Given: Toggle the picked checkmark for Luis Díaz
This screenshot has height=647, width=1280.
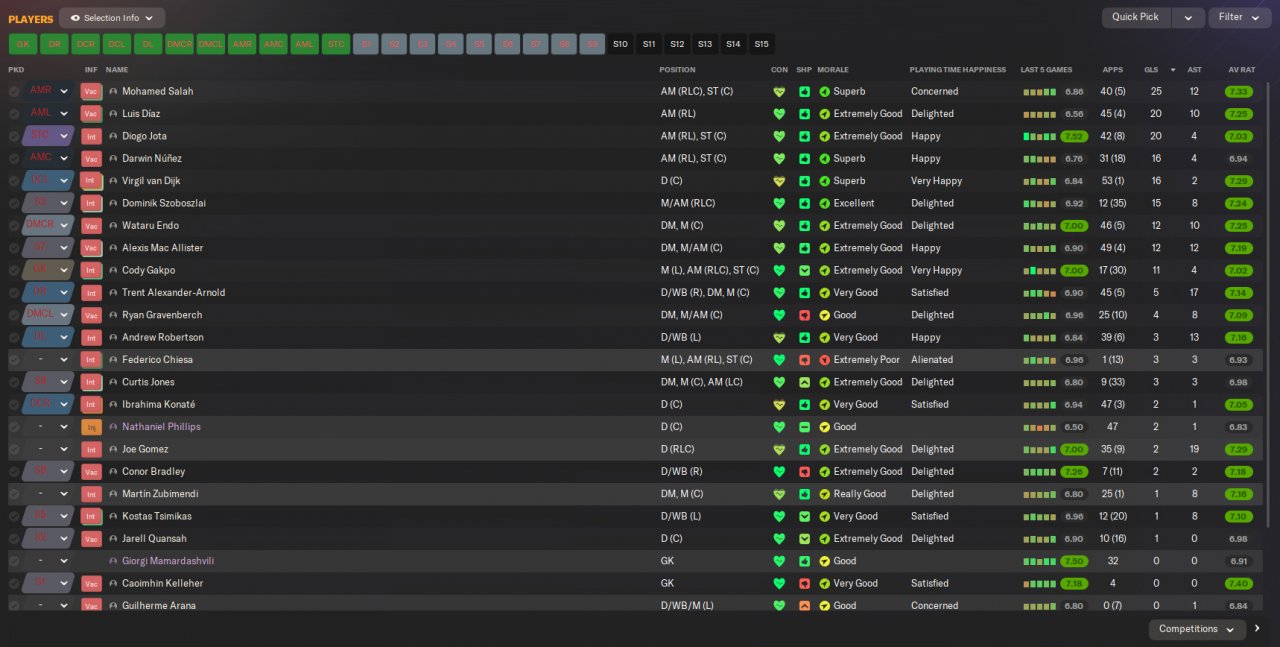Looking at the screenshot, I should [x=14, y=114].
